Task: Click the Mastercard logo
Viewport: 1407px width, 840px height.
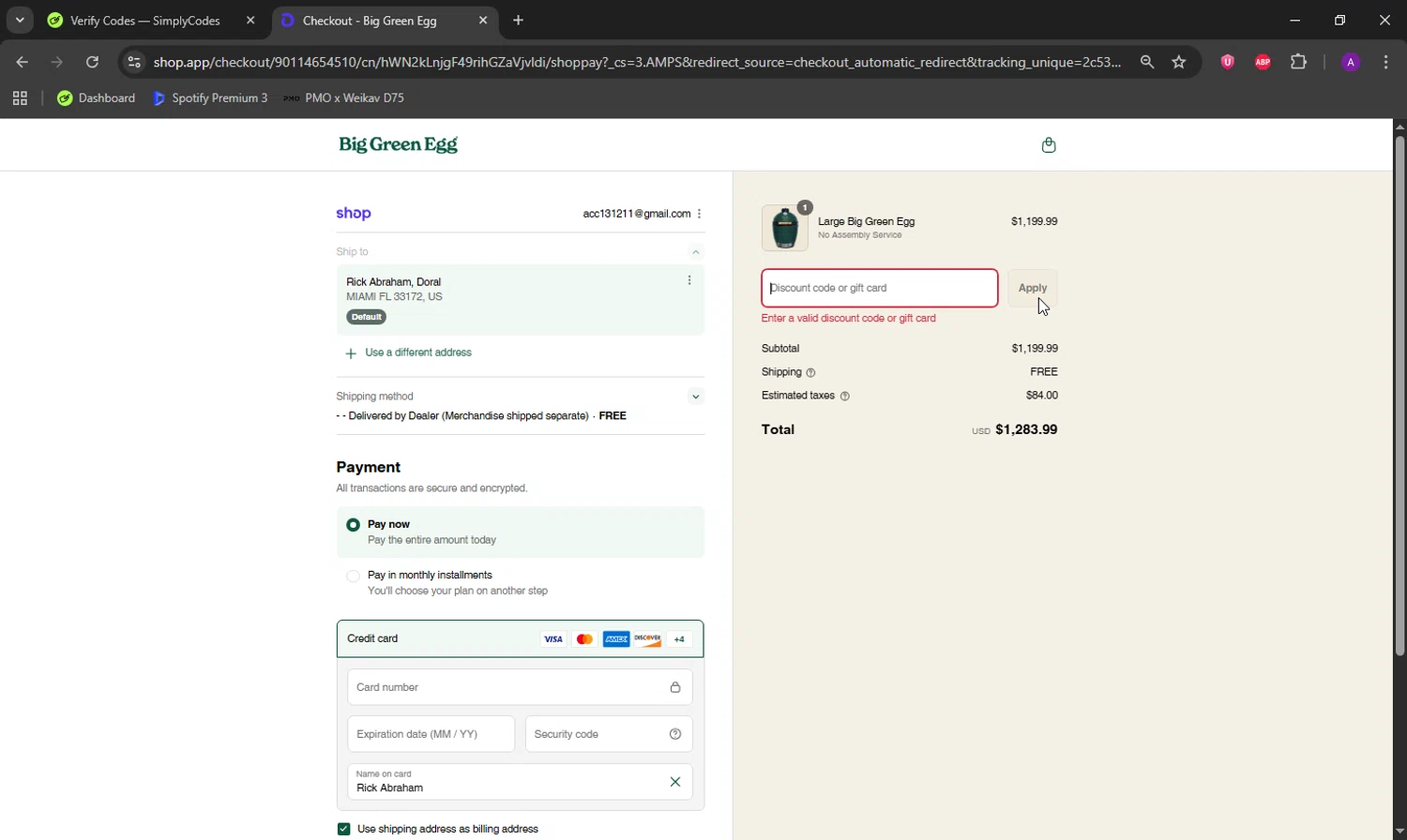Action: 584,639
